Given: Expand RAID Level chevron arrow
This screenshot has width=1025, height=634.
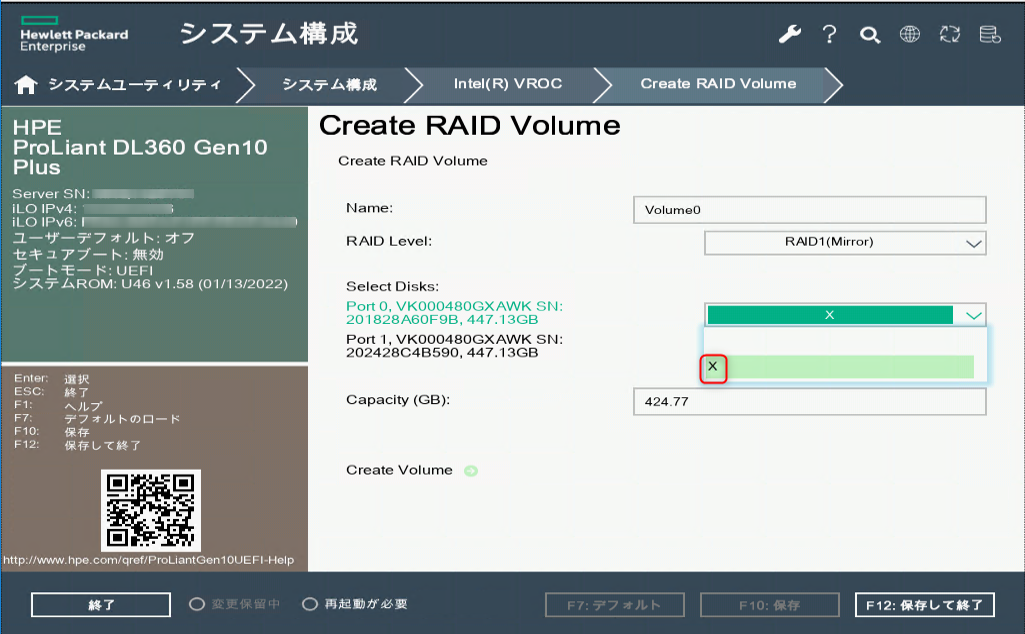Looking at the screenshot, I should (973, 244).
